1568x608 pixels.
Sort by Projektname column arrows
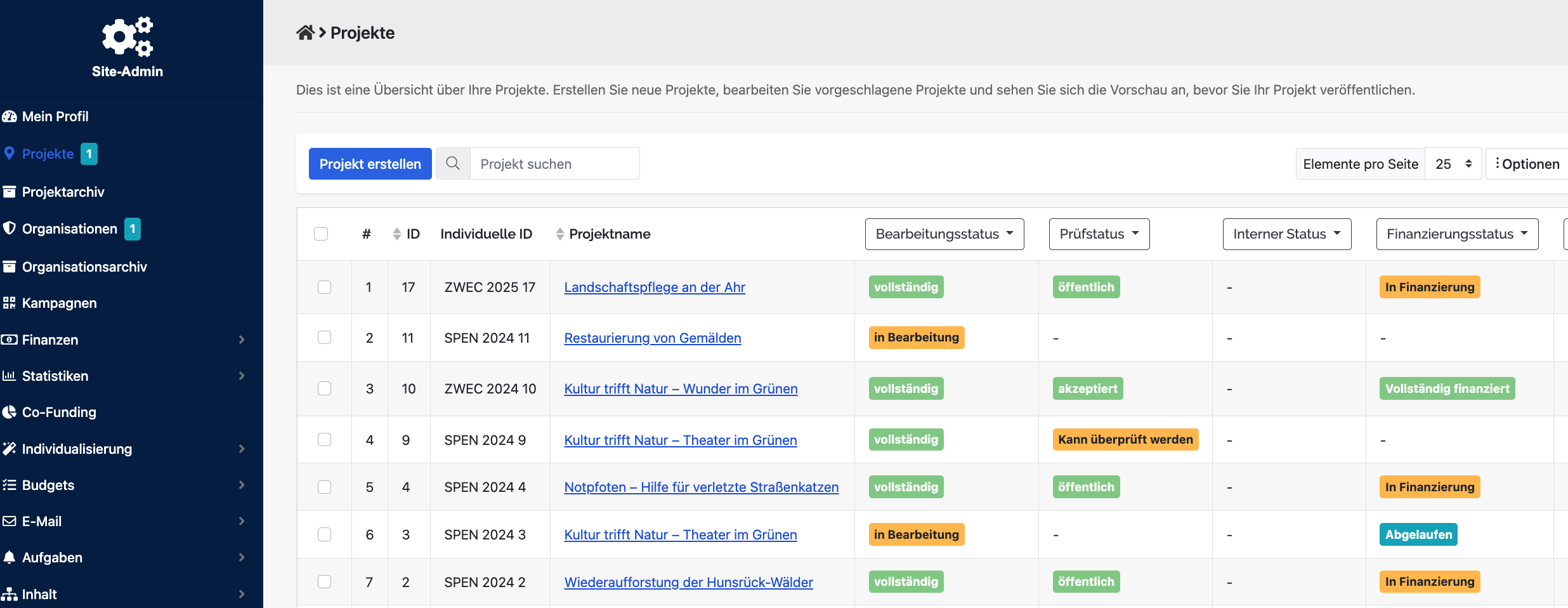[559, 234]
